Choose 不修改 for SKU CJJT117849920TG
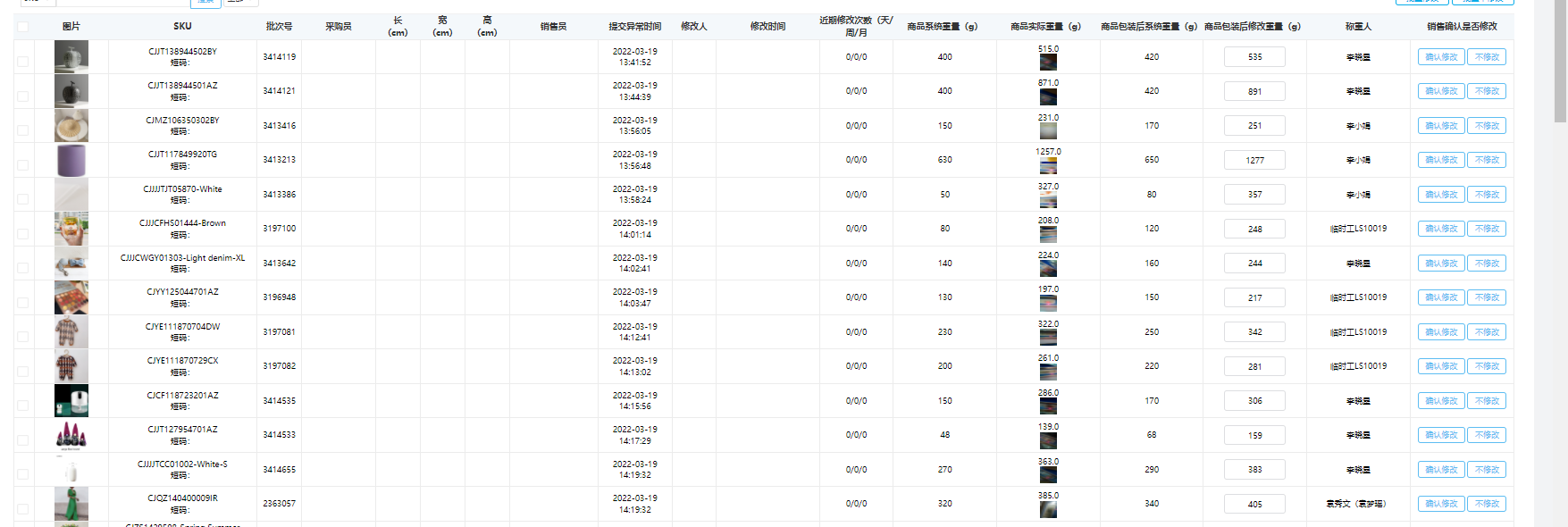Viewport: 1568px width, 527px height. coord(1487,160)
